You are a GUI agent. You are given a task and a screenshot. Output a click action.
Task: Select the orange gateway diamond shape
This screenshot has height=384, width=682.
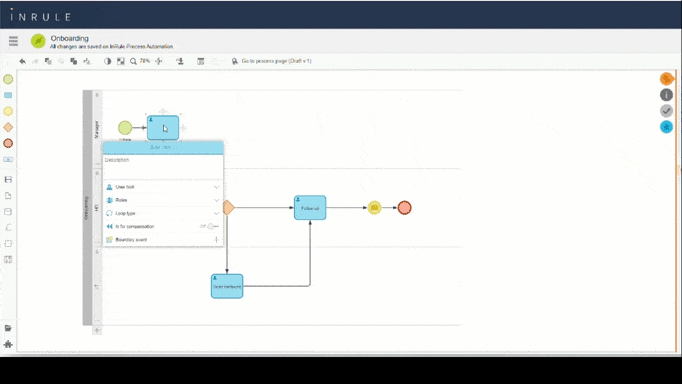(x=8, y=127)
